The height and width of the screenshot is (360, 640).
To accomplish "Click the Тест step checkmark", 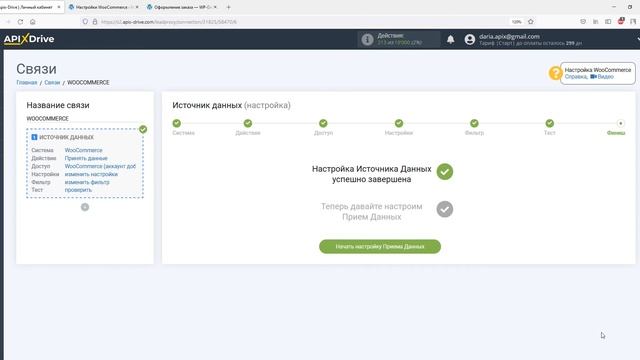I will point(550,123).
